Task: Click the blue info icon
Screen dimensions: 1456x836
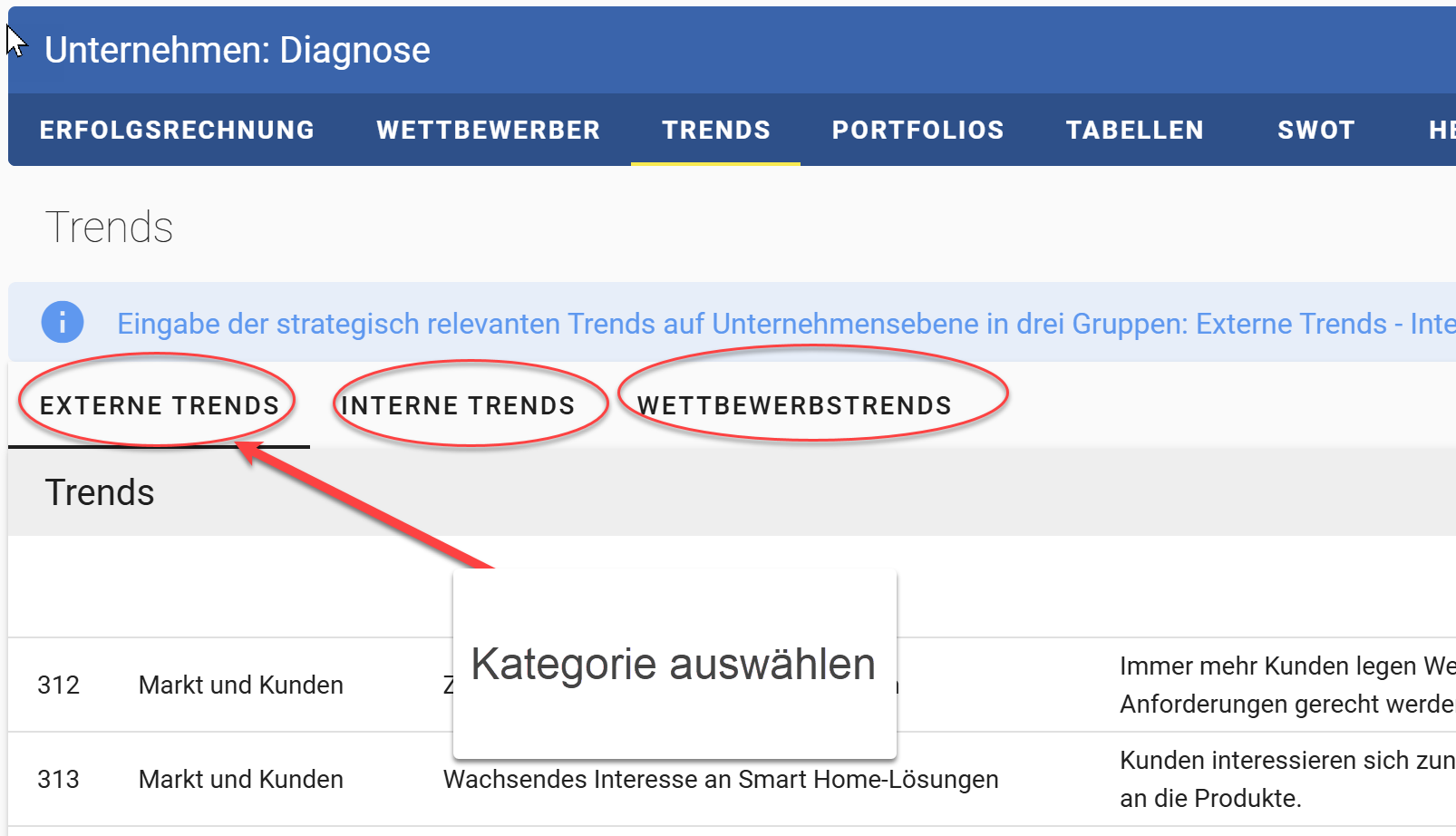Action: (63, 322)
